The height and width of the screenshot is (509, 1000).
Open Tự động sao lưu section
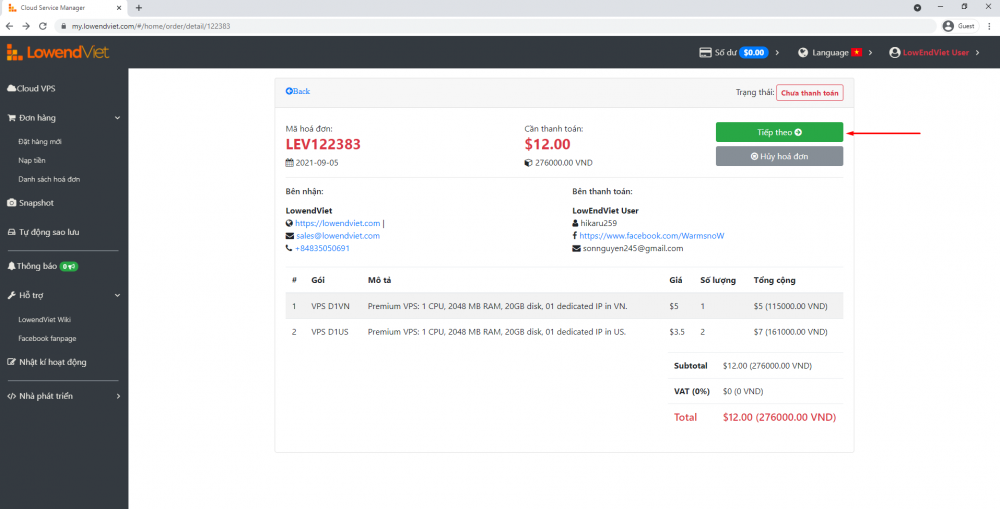[43, 232]
